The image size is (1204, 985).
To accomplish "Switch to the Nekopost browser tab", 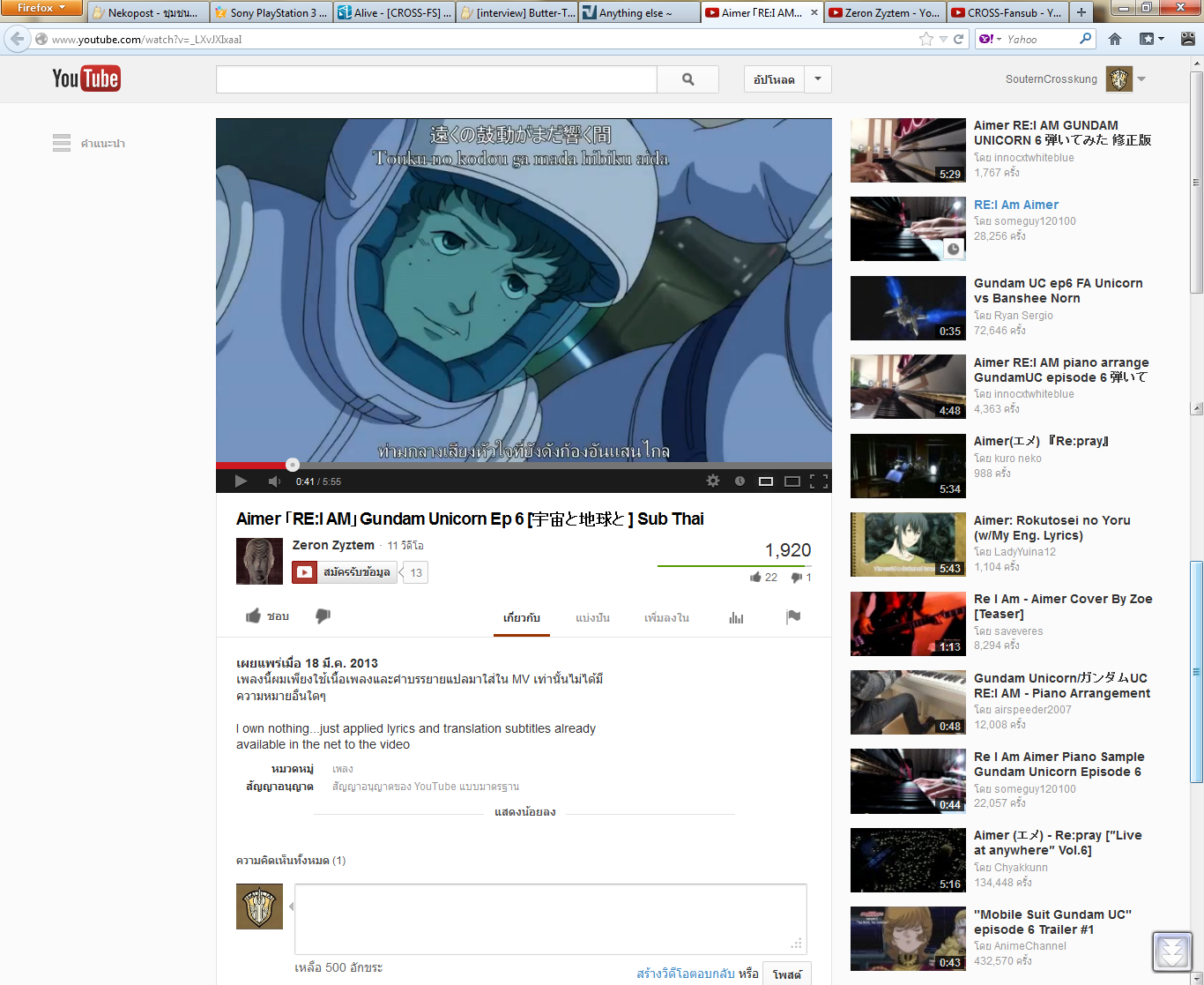I will (x=148, y=12).
